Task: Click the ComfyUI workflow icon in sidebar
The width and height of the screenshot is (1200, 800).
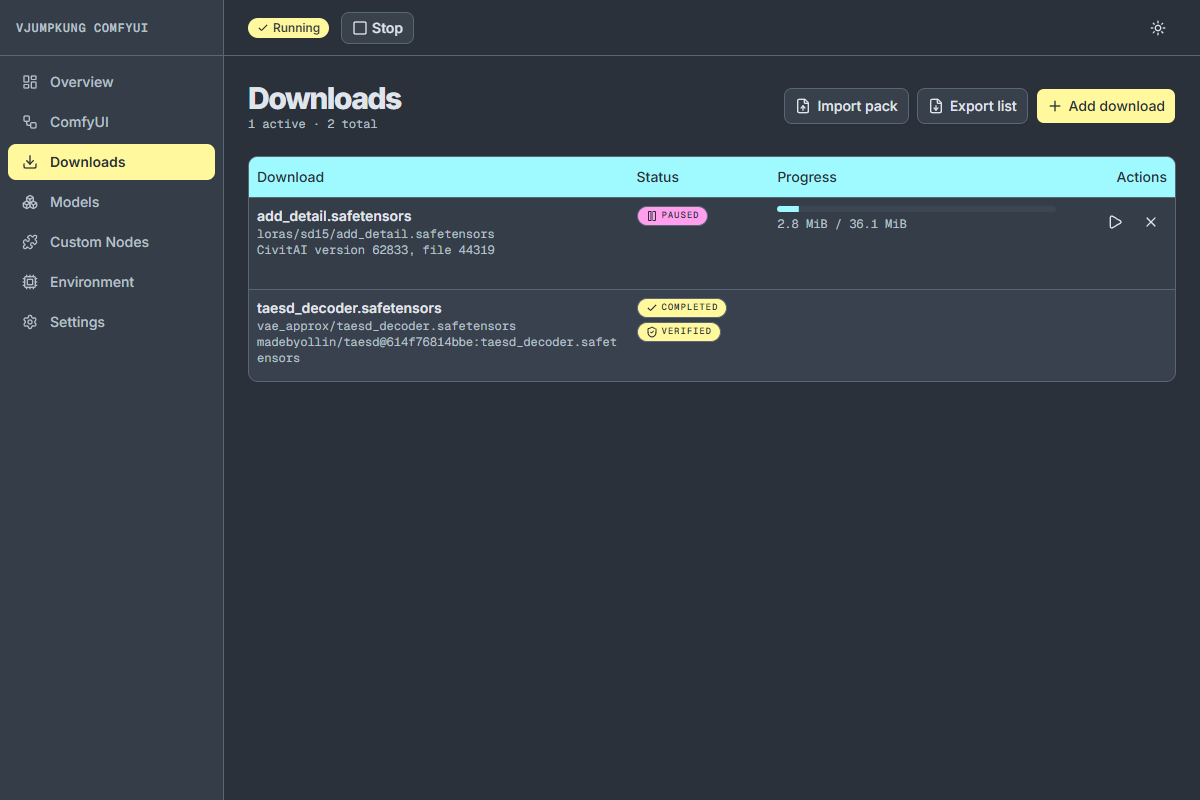Action: coord(30,122)
